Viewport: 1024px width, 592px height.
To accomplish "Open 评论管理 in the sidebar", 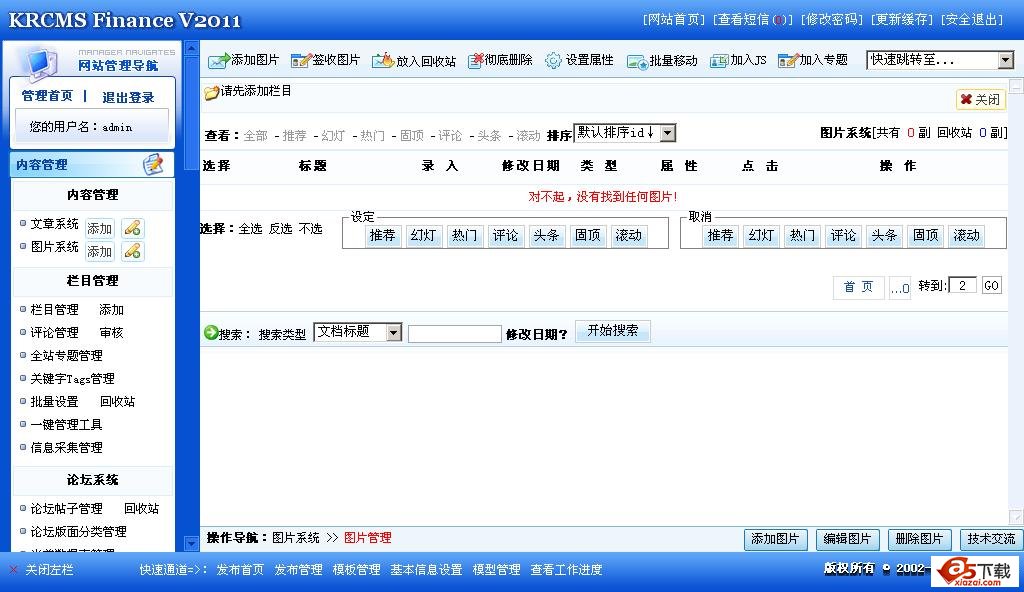I will coord(54,333).
